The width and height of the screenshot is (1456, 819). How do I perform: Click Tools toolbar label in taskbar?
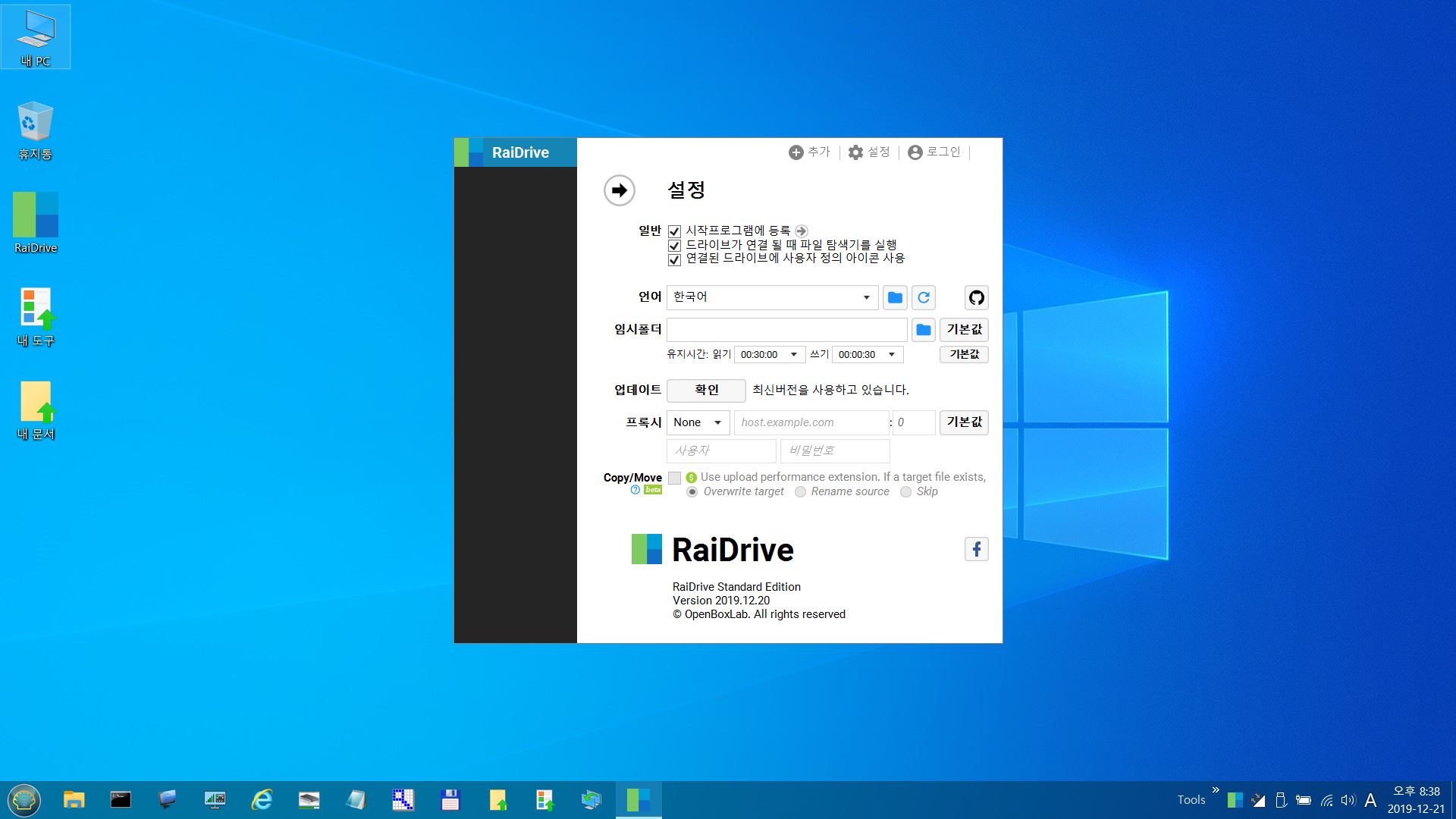pyautogui.click(x=1191, y=800)
